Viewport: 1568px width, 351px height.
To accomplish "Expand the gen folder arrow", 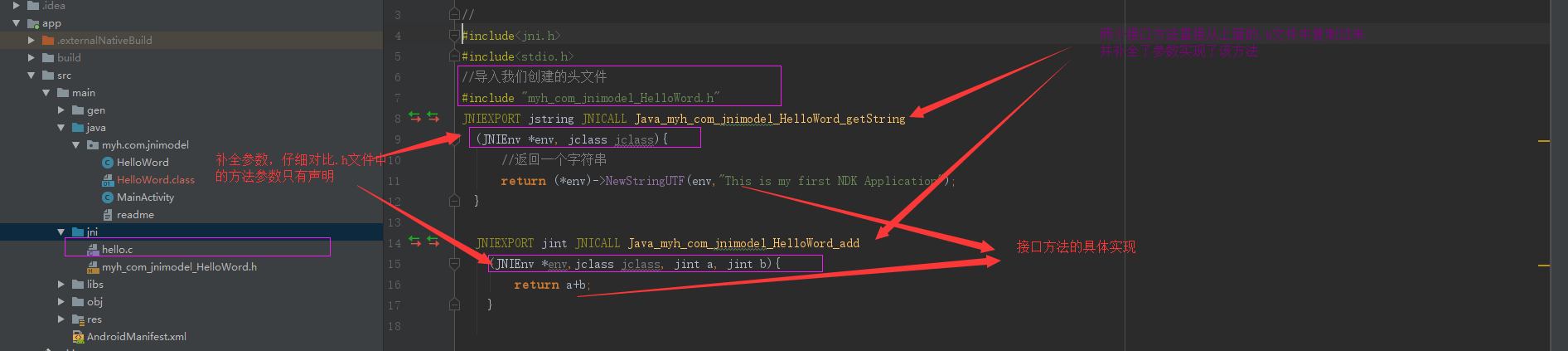I will click(61, 110).
